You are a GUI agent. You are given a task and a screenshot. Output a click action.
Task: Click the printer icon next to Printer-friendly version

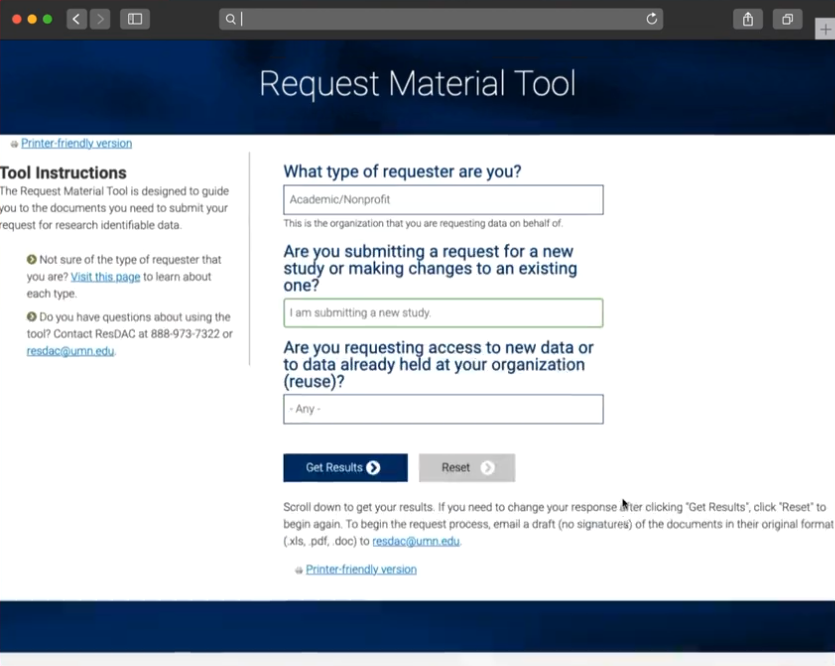13,143
